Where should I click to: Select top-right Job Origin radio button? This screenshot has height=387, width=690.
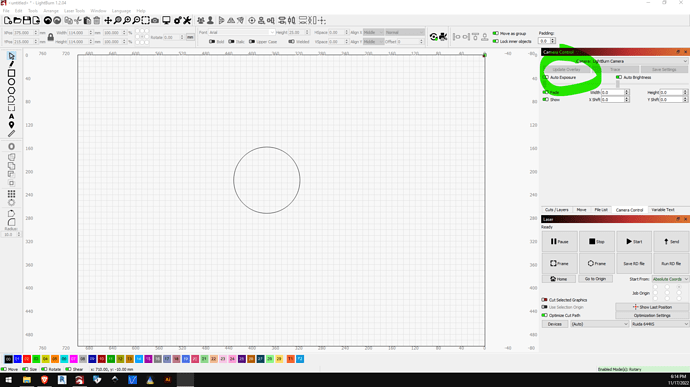[x=679, y=287]
